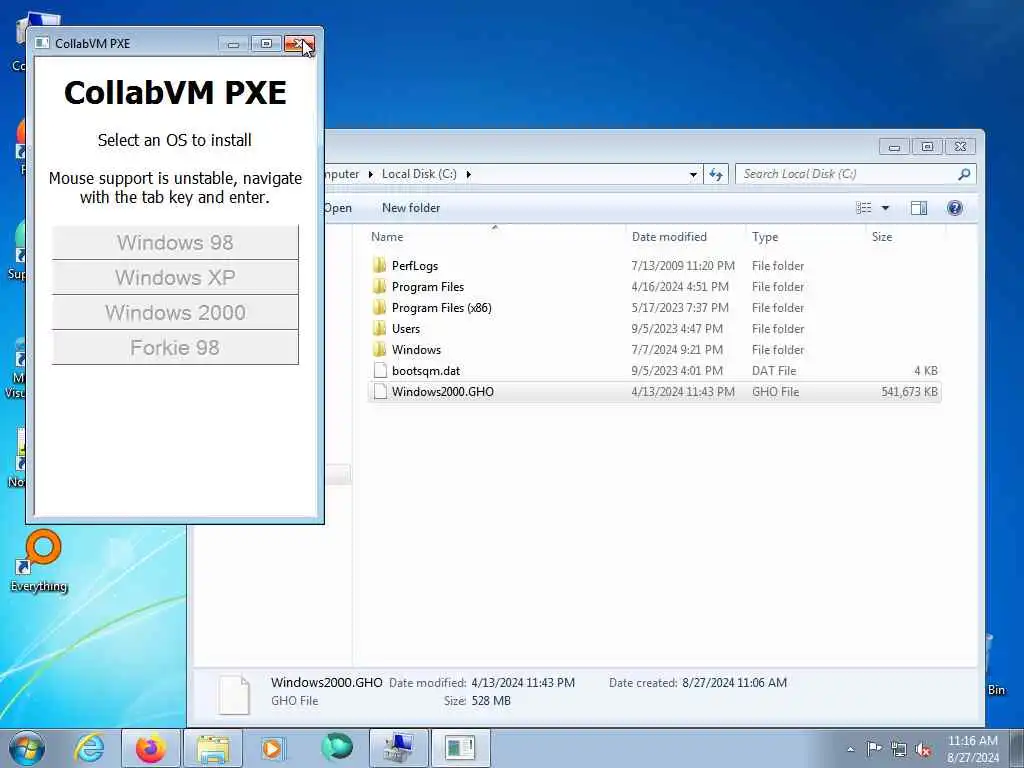Click Windows2000.GHO details pane thumbnail
The image size is (1024, 768).
coord(234,694)
